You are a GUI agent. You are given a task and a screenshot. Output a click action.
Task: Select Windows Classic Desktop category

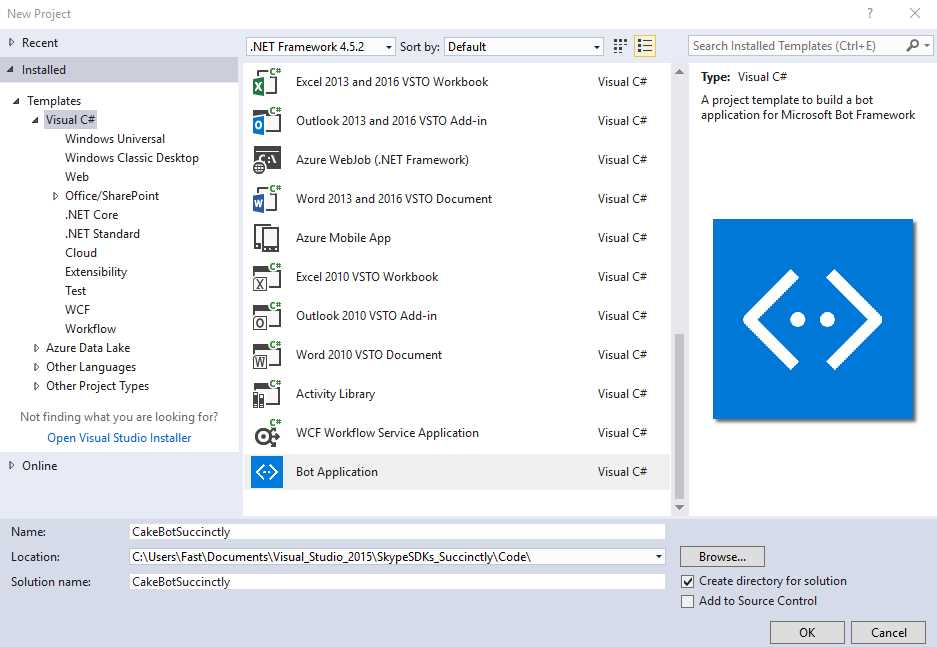[x=131, y=158]
